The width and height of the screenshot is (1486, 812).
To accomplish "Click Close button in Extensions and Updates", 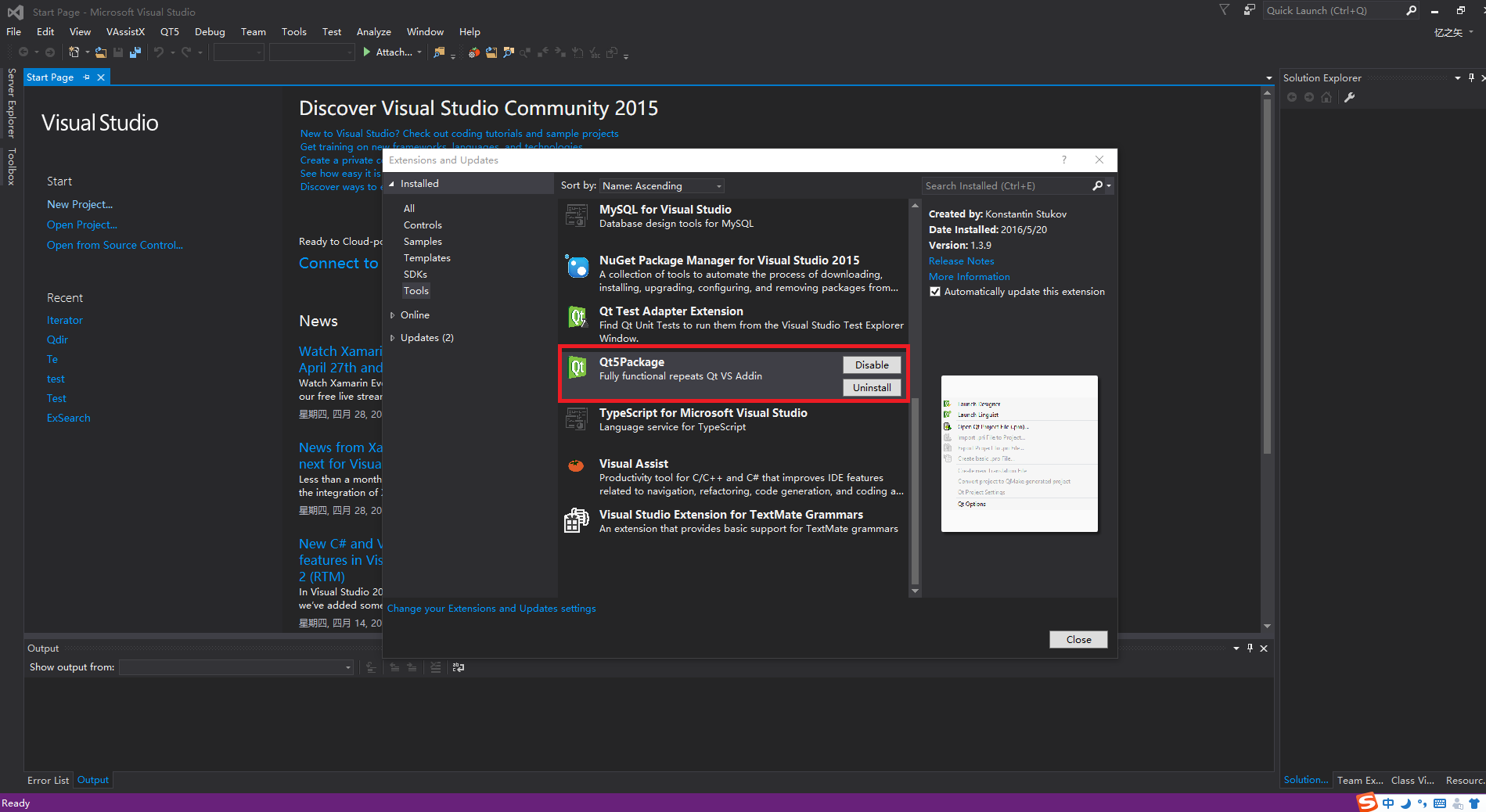I will pos(1078,639).
